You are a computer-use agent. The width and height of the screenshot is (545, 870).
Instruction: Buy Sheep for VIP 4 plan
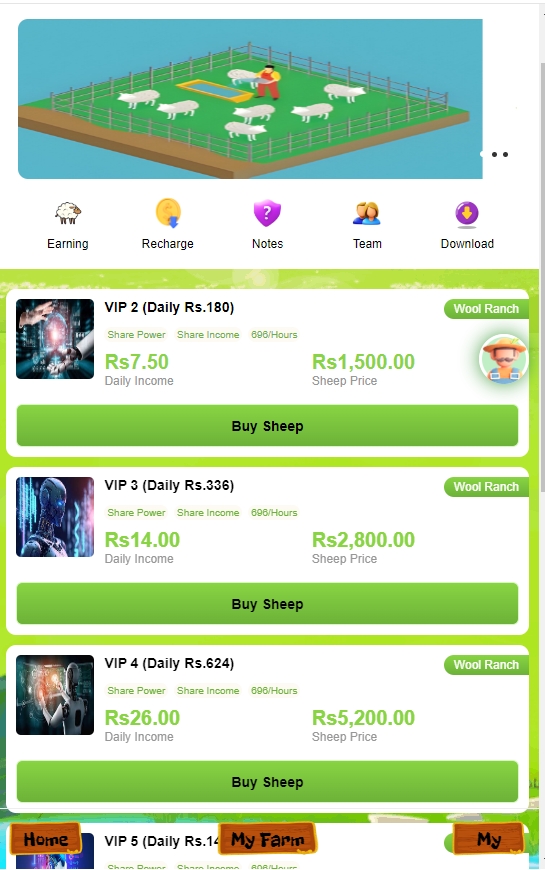pyautogui.click(x=268, y=782)
